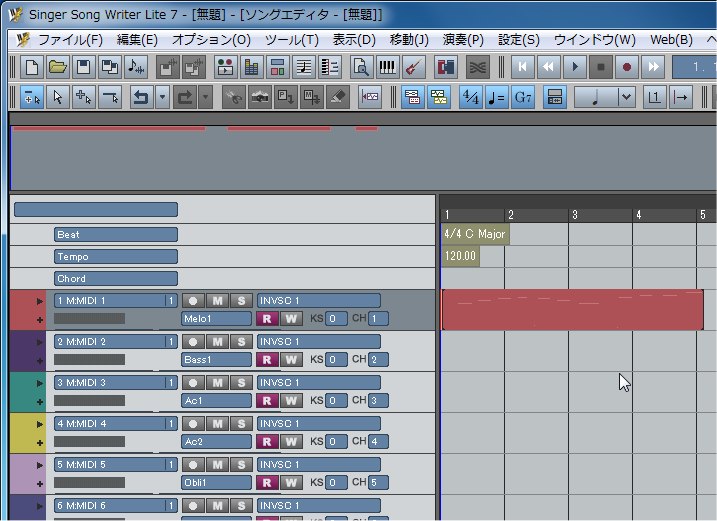Create a new song file

pos(32,67)
